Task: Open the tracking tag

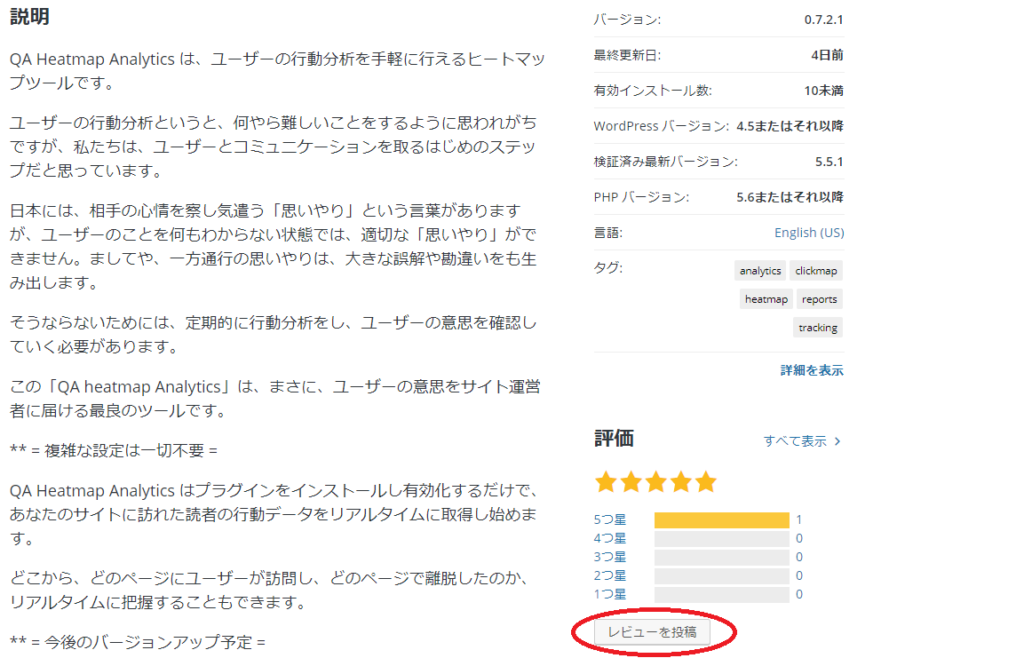Action: tap(818, 328)
